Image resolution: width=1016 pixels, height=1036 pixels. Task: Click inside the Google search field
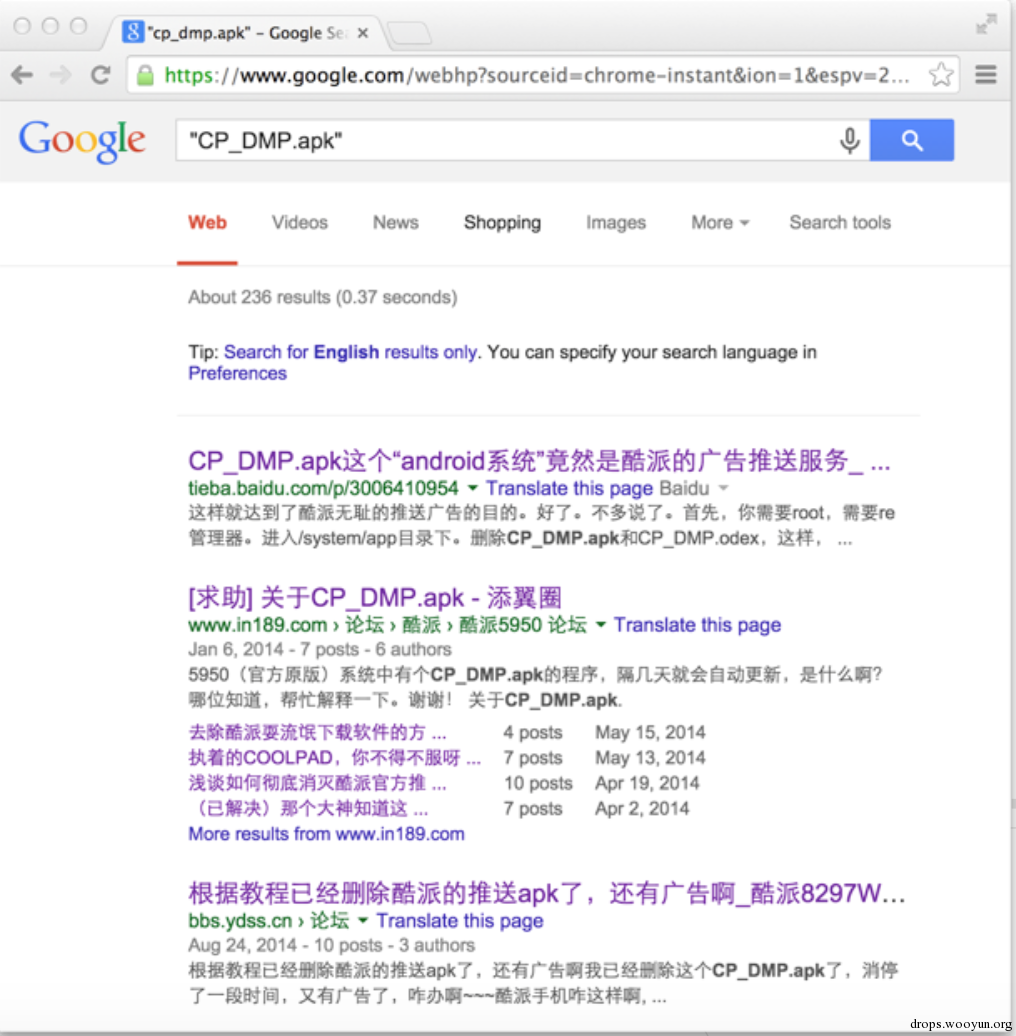500,141
